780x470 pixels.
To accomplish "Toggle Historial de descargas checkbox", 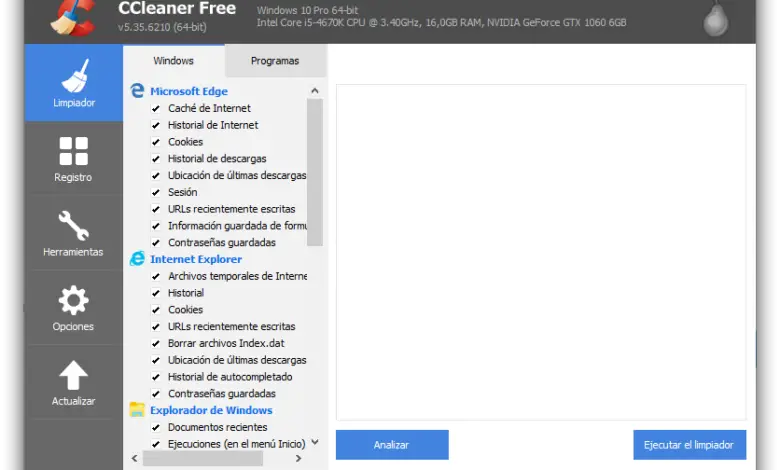I will [156, 159].
